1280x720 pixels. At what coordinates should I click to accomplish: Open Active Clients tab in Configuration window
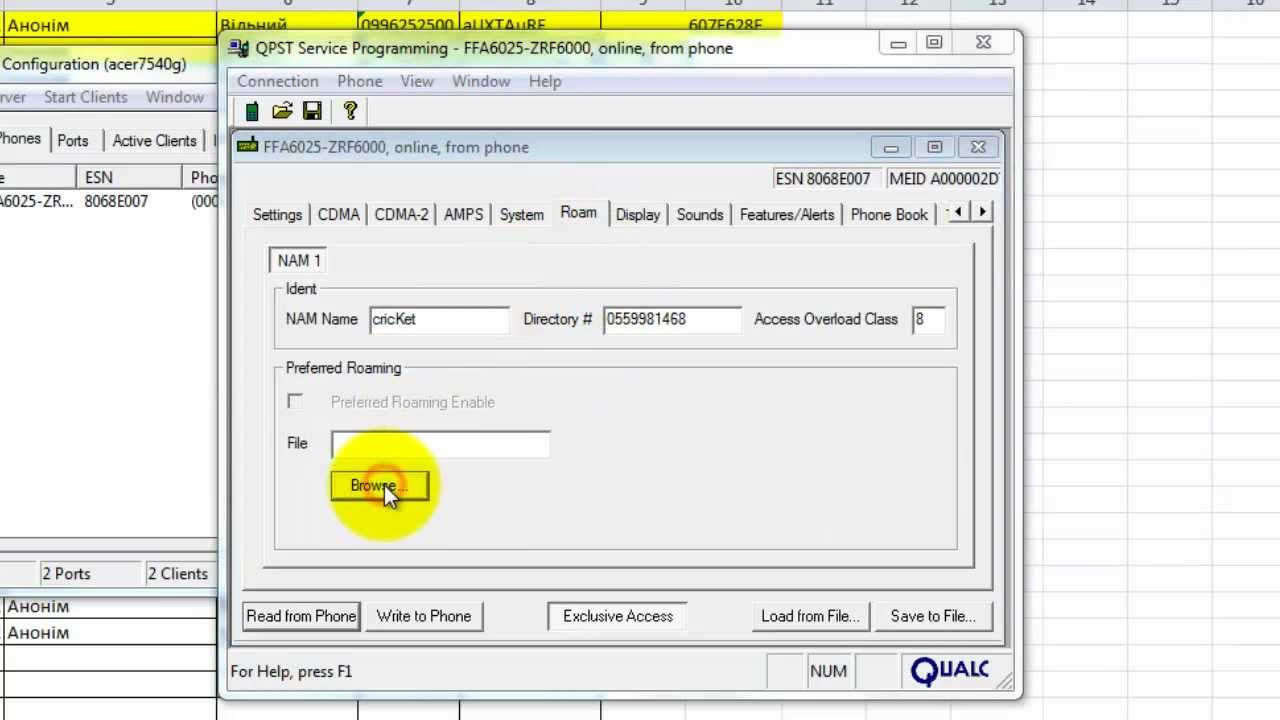click(x=154, y=141)
